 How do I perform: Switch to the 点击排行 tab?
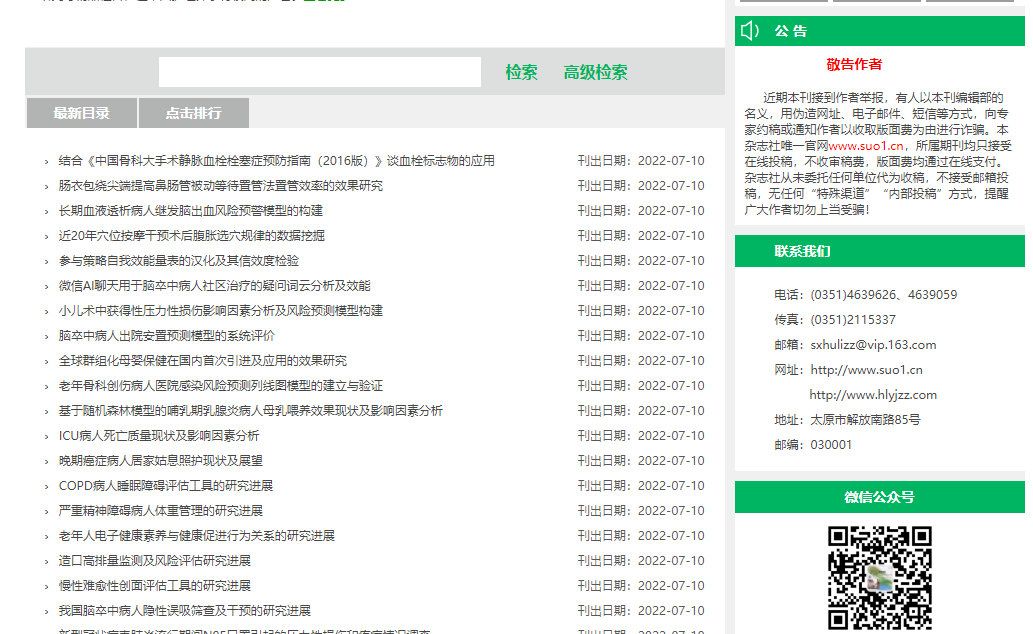click(x=193, y=113)
